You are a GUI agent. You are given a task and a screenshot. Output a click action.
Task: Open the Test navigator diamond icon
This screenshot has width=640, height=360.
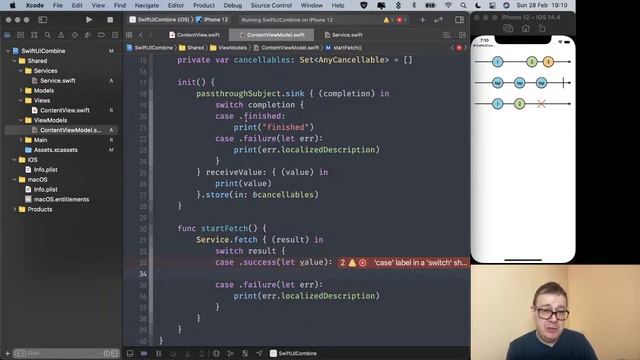pyautogui.click(x=74, y=35)
